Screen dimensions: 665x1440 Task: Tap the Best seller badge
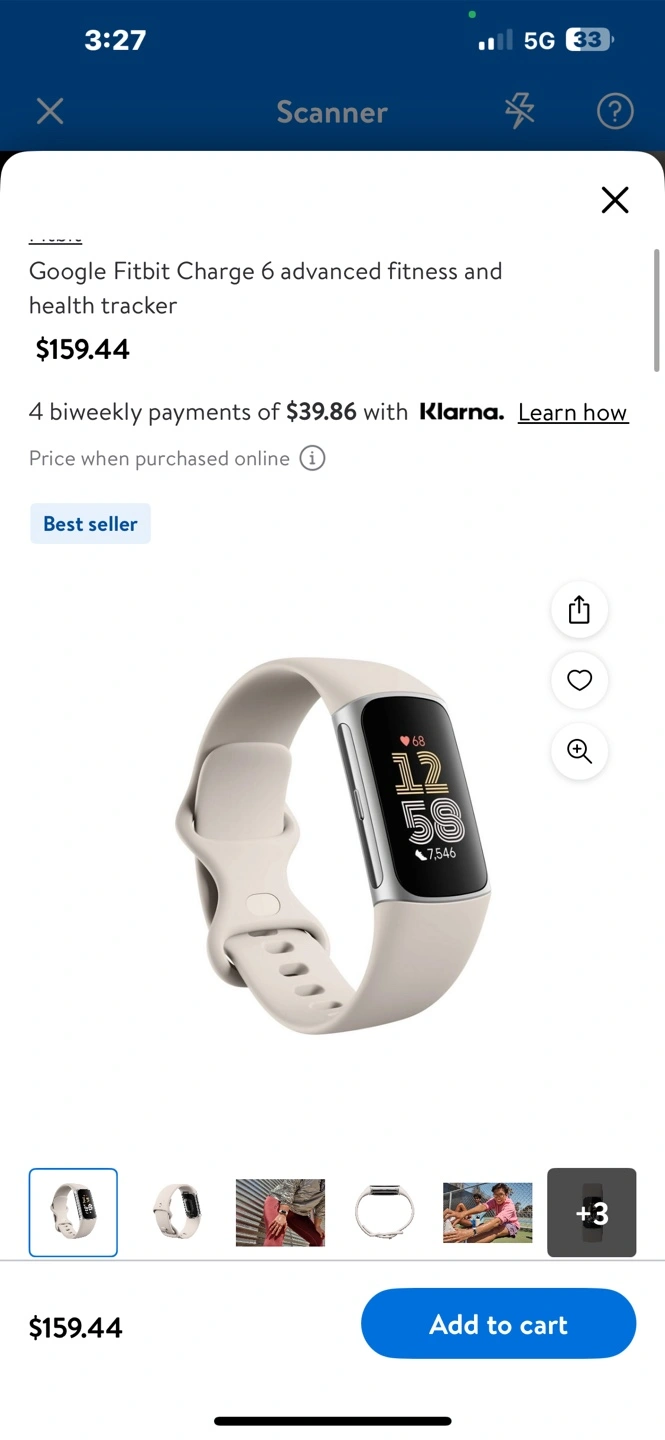point(90,523)
